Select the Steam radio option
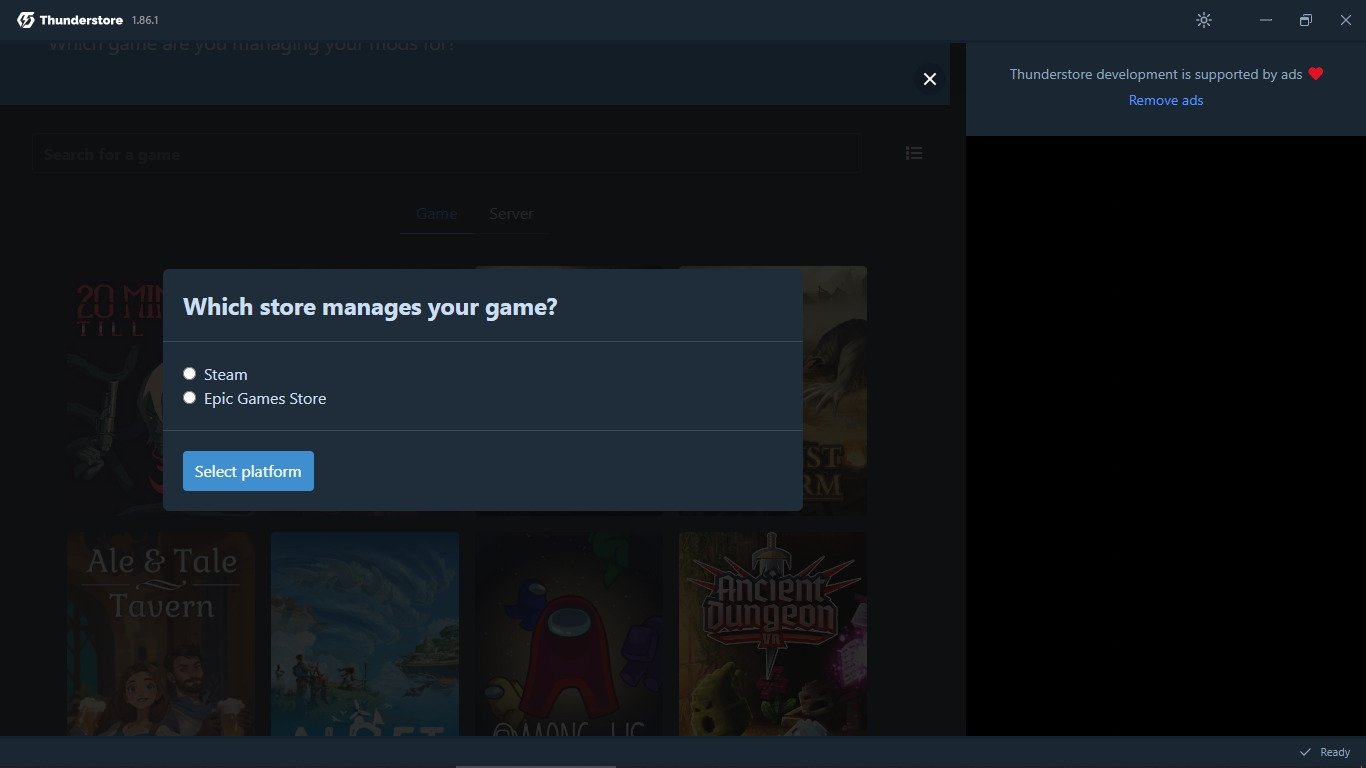1366x768 pixels. point(189,373)
